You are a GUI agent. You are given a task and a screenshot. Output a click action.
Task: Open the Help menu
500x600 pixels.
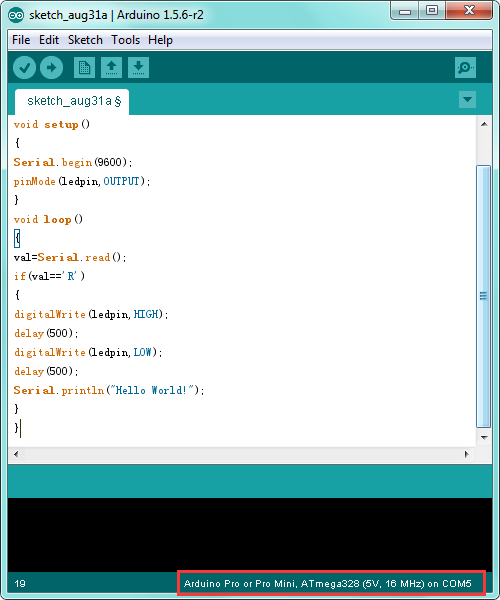click(160, 40)
